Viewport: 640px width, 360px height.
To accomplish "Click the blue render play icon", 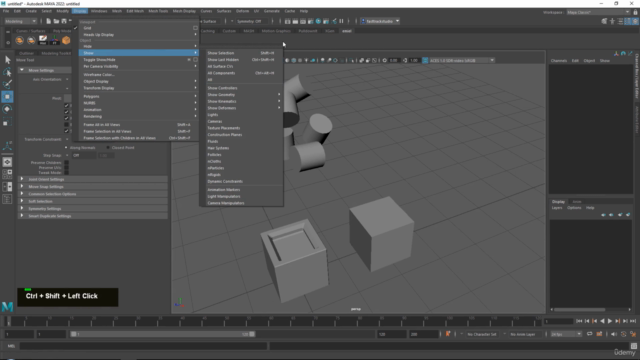I will 318,21.
